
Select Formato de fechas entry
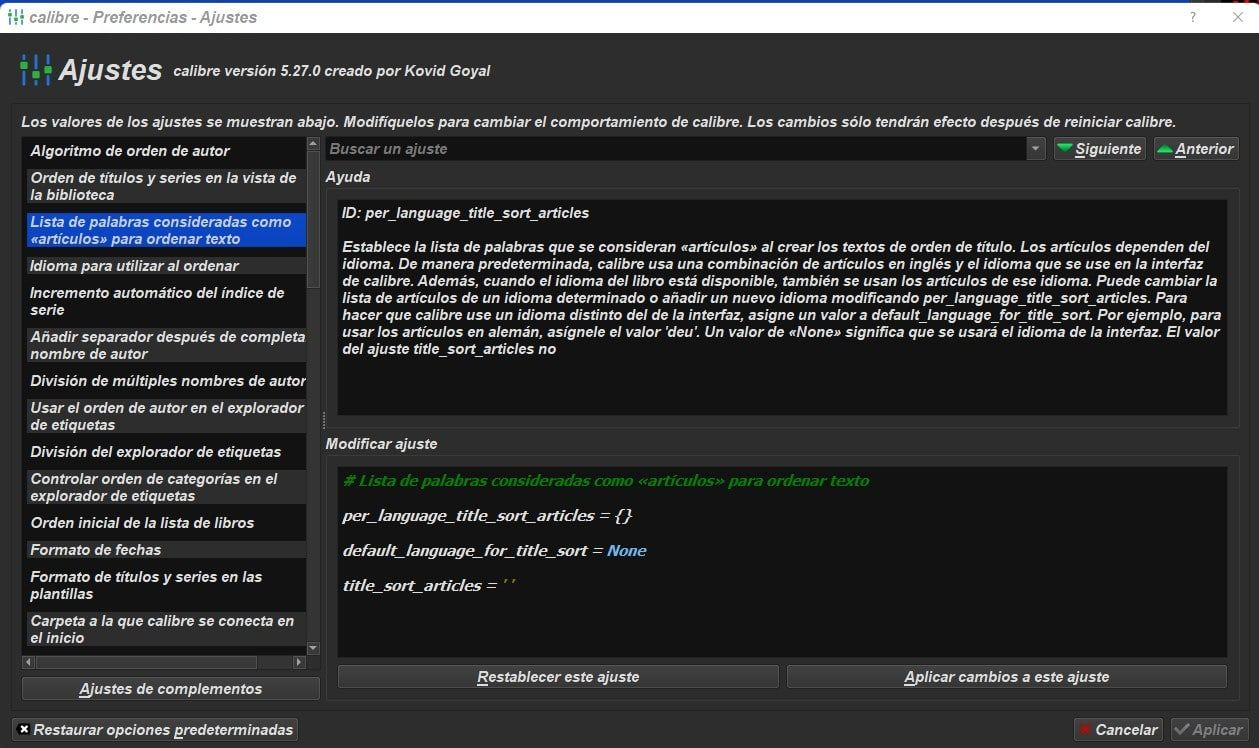click(166, 550)
